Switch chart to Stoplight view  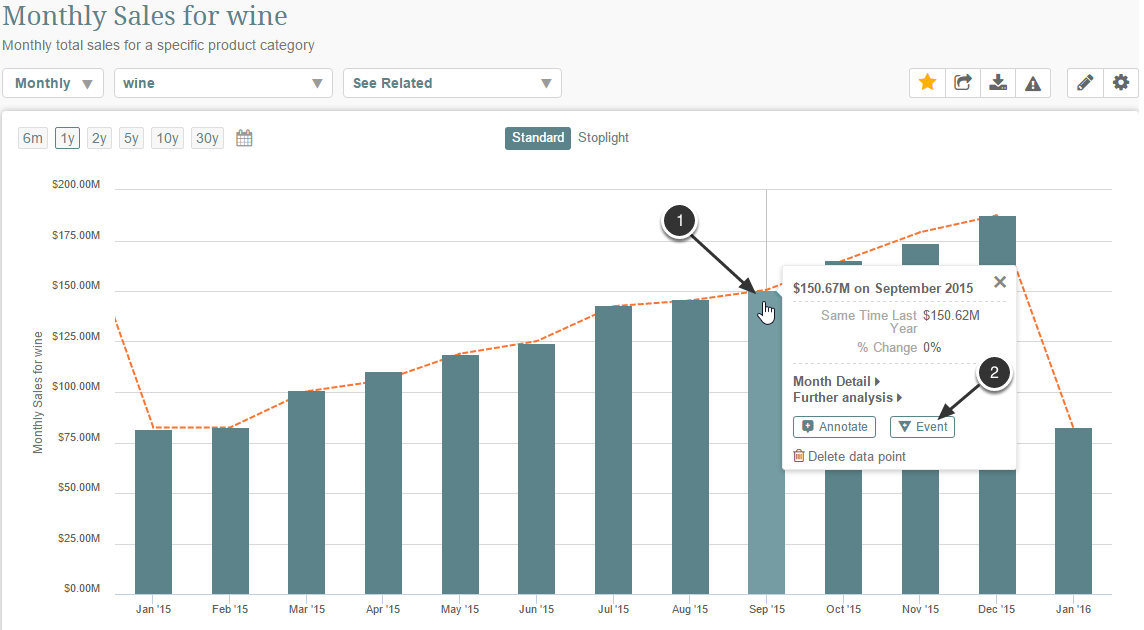coord(603,138)
